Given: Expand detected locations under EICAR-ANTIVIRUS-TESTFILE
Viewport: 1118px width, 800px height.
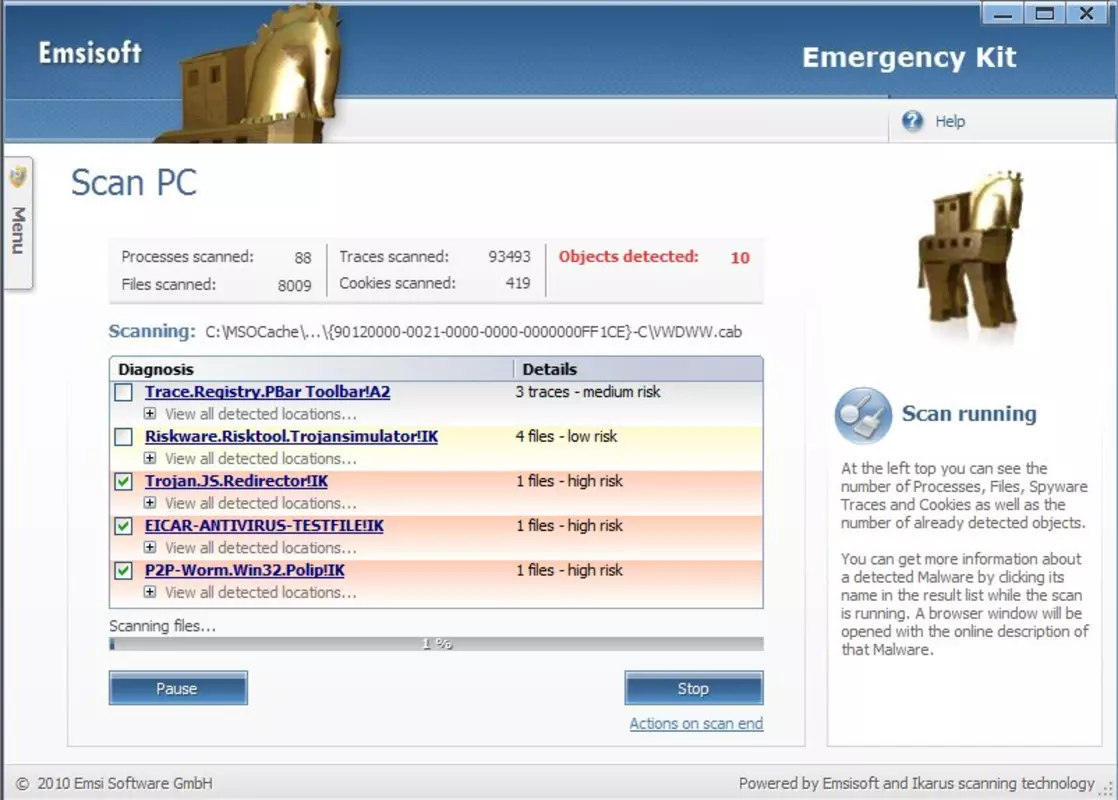Looking at the screenshot, I should click(150, 548).
